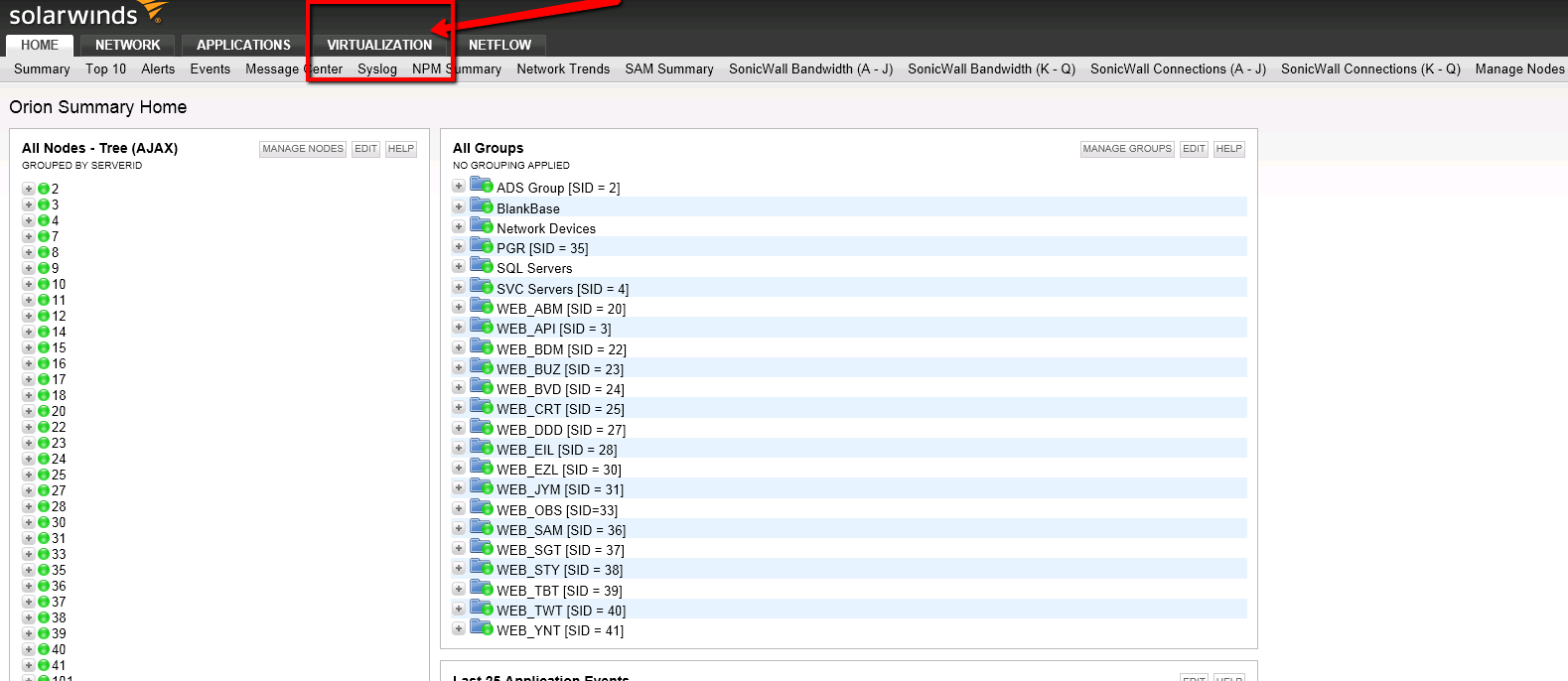Open the APPLICATIONS tab

[x=243, y=45]
